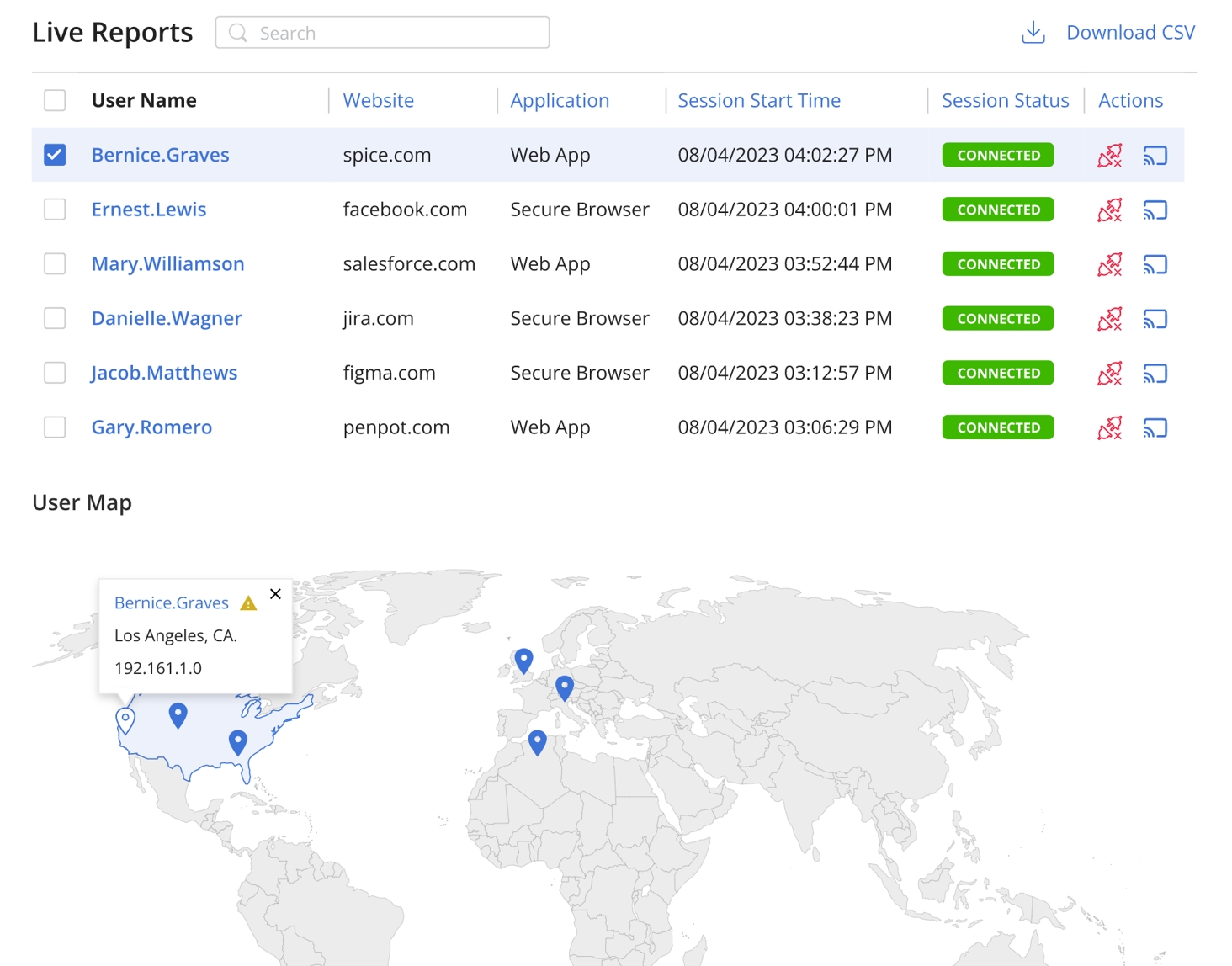Screen dimensions: 1232x966
Task: Select the map pin over North Africa
Action: (537, 741)
